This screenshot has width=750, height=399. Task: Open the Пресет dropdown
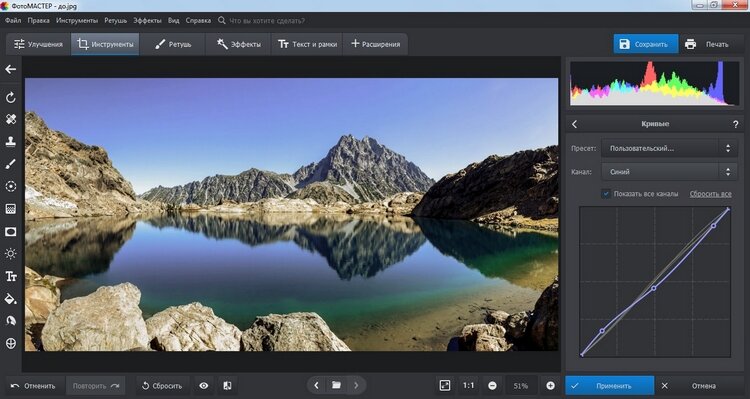669,148
